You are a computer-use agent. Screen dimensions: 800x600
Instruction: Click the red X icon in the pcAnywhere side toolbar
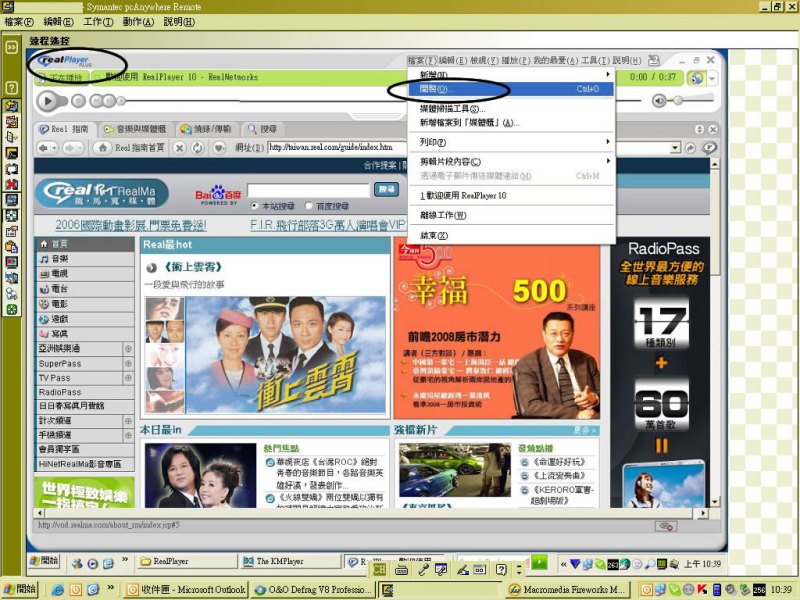(11, 184)
